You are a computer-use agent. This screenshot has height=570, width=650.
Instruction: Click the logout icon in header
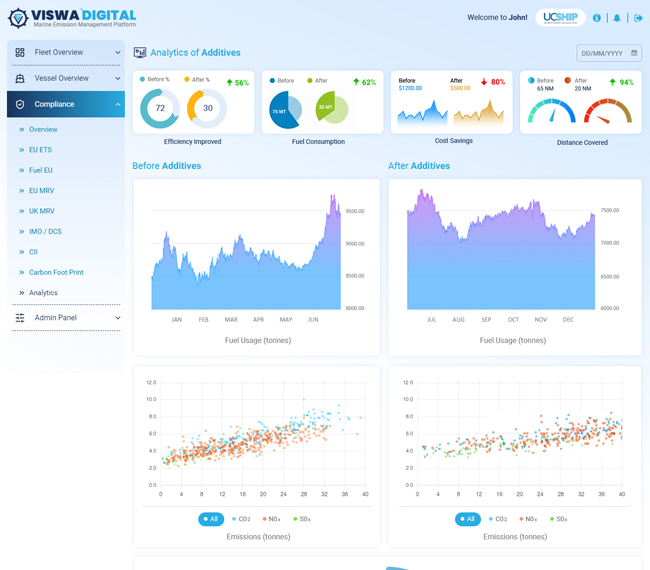(638, 18)
